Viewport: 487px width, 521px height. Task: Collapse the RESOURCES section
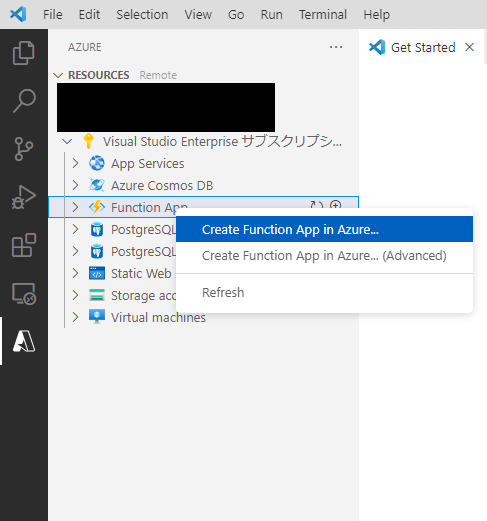(x=58, y=75)
